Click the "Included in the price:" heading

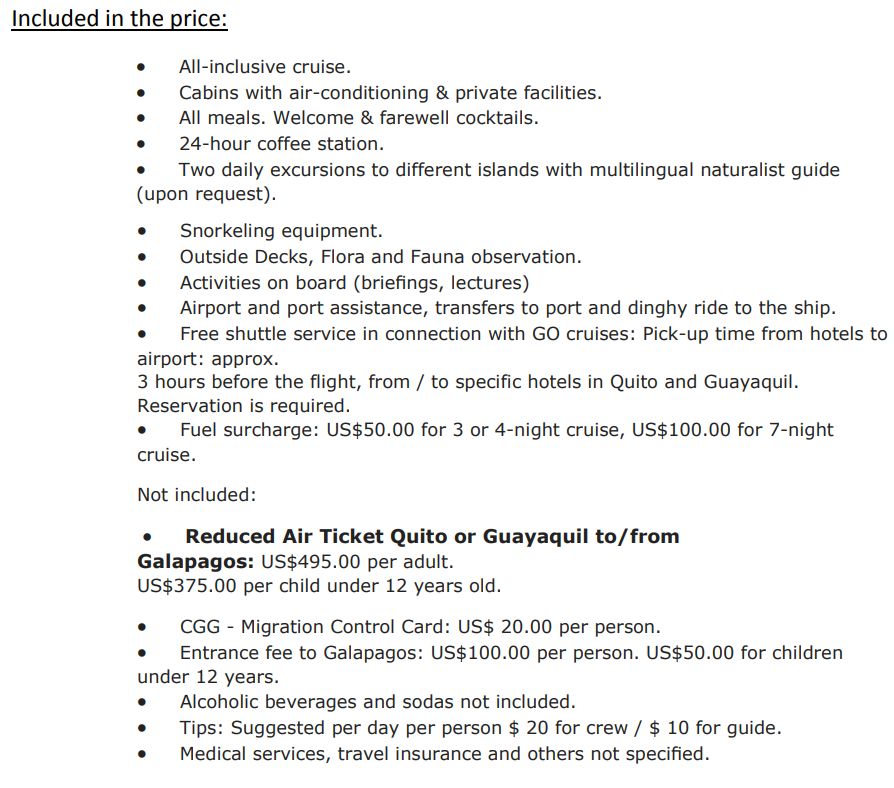coord(119,20)
